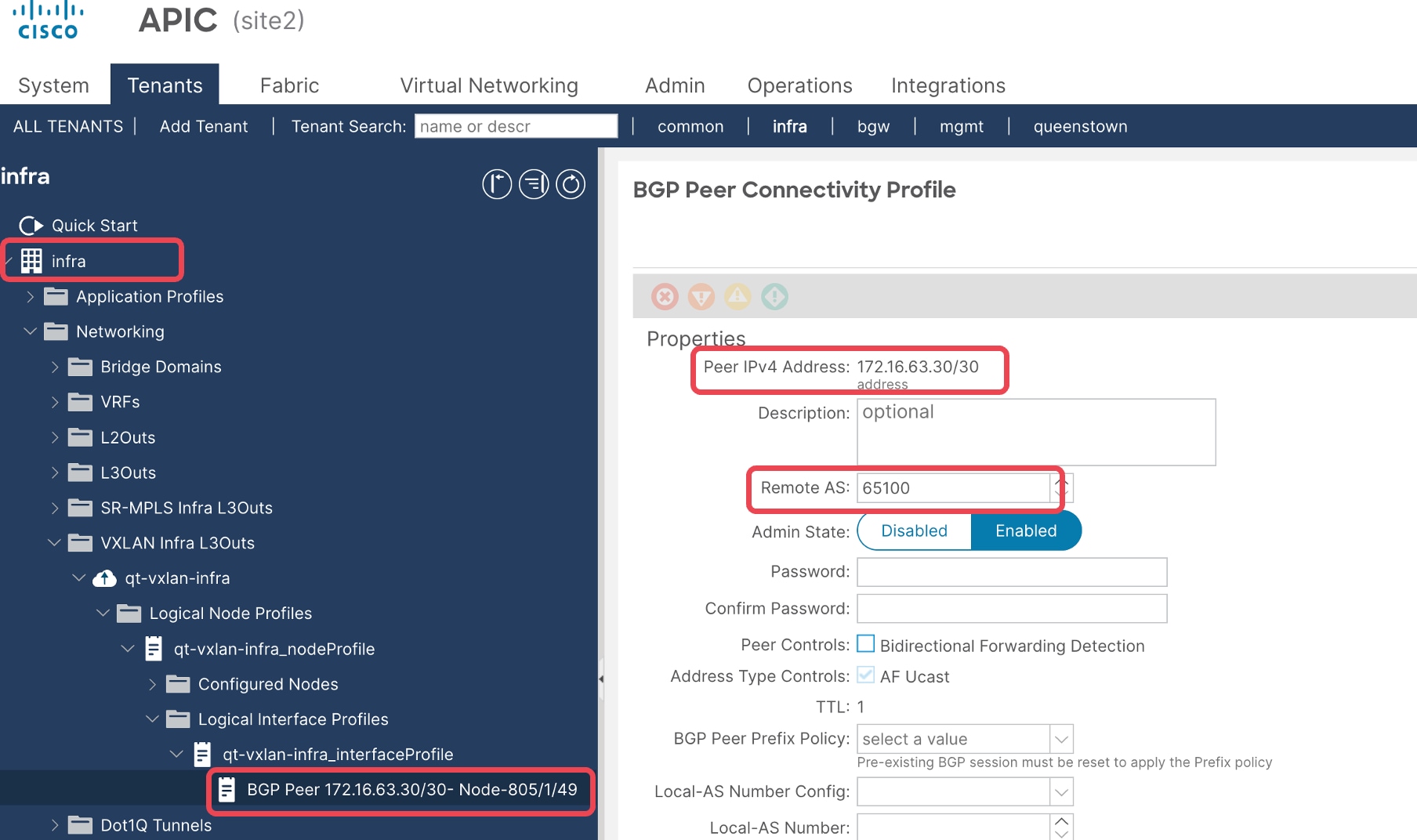This screenshot has width=1417, height=840.
Task: Toggle the AF Ucast checkbox
Action: 866,675
